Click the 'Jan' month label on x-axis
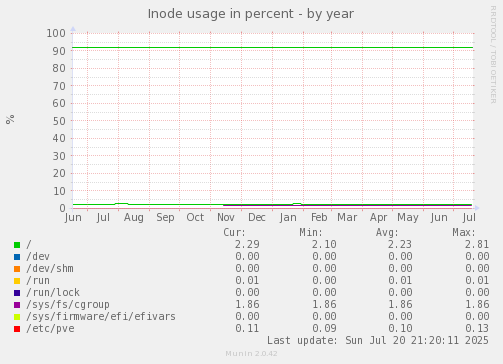 click(x=288, y=218)
